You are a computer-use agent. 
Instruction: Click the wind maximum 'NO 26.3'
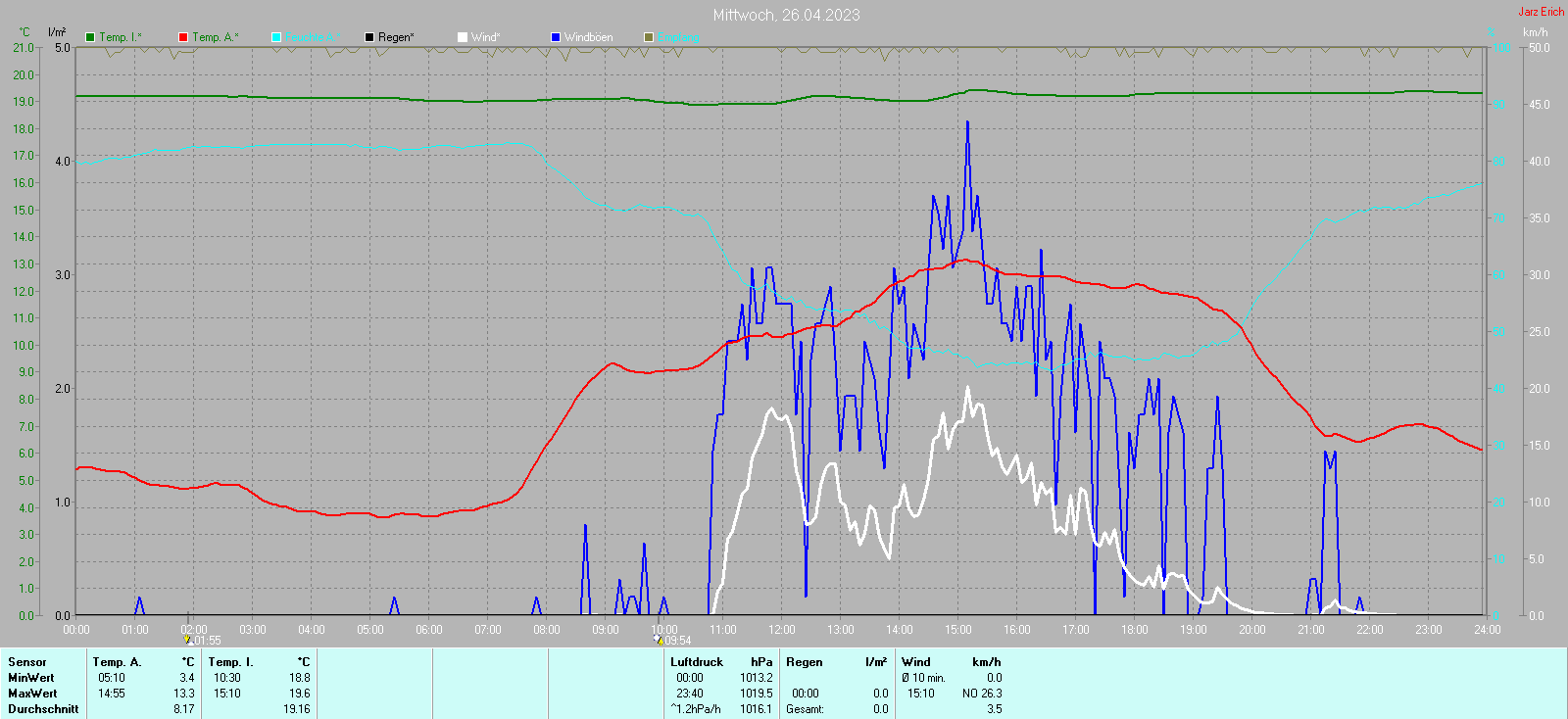(x=982, y=694)
